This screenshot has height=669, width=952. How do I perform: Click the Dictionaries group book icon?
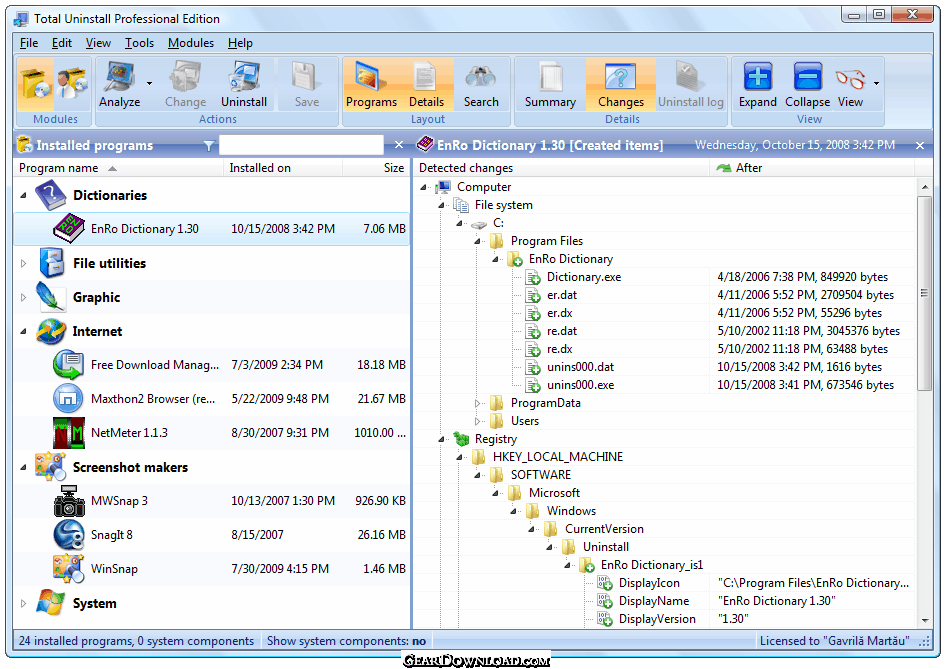50,195
